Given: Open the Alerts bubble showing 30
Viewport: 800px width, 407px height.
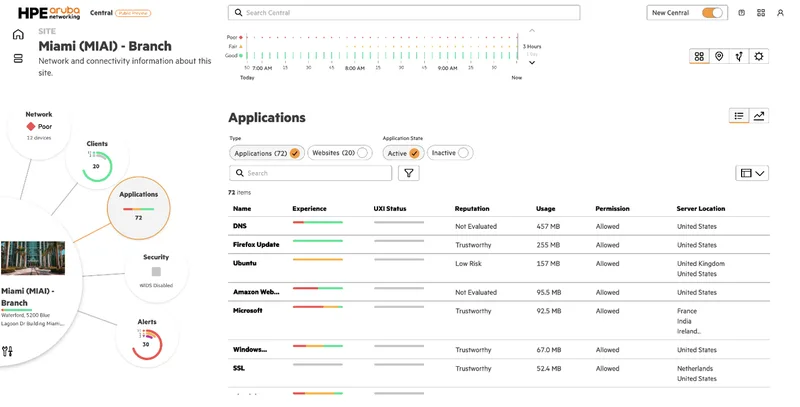Looking at the screenshot, I should point(147,337).
